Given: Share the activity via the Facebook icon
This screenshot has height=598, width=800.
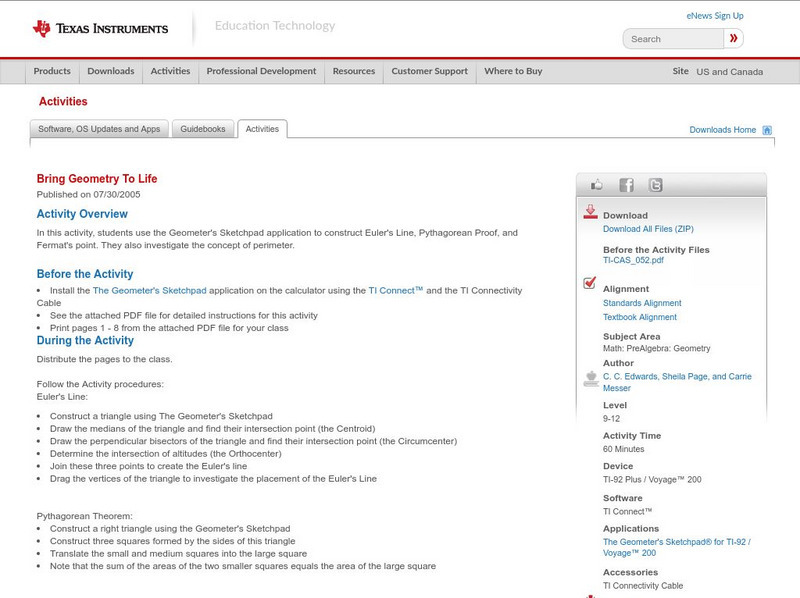Looking at the screenshot, I should 626,185.
